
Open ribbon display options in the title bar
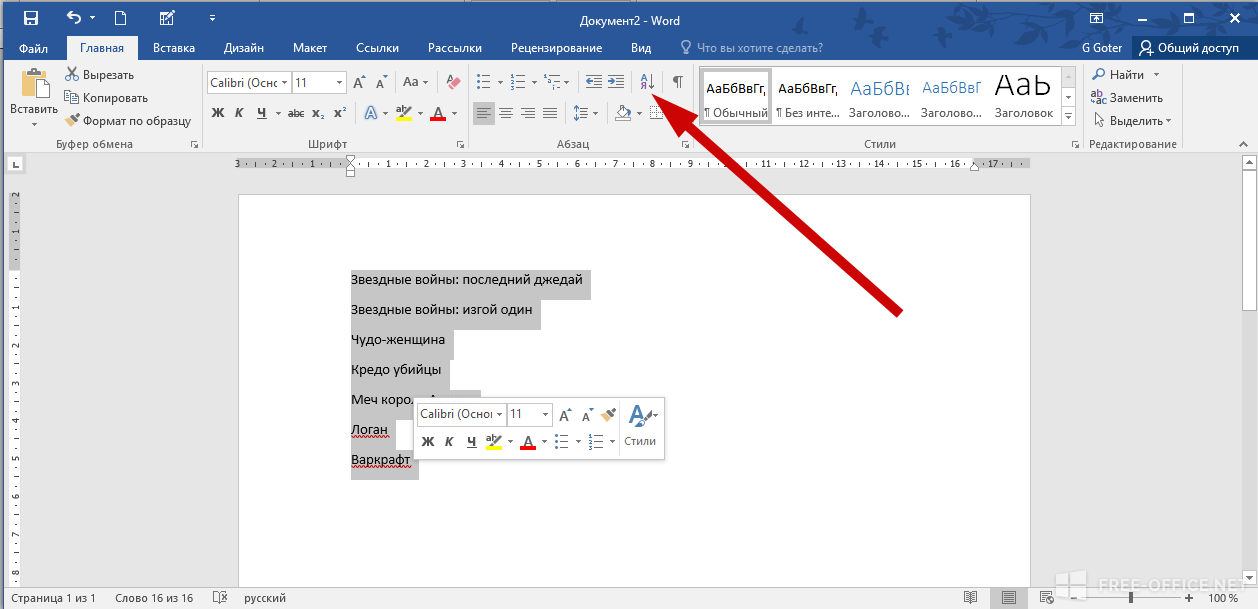[x=1096, y=18]
